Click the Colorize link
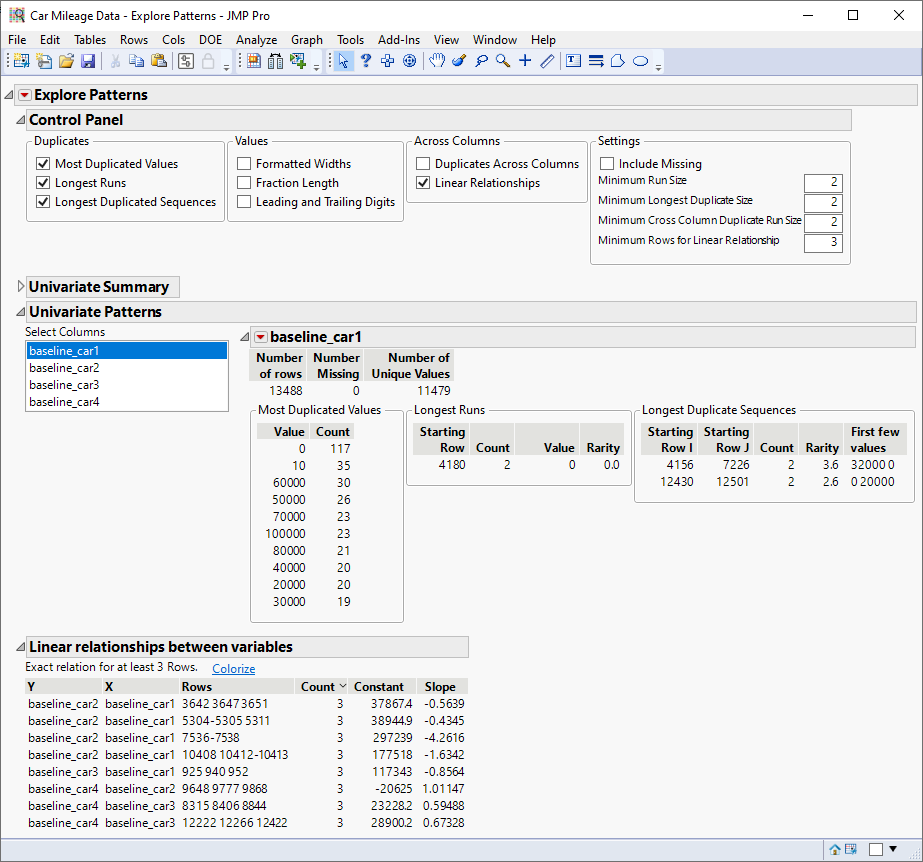 pyautogui.click(x=233, y=669)
